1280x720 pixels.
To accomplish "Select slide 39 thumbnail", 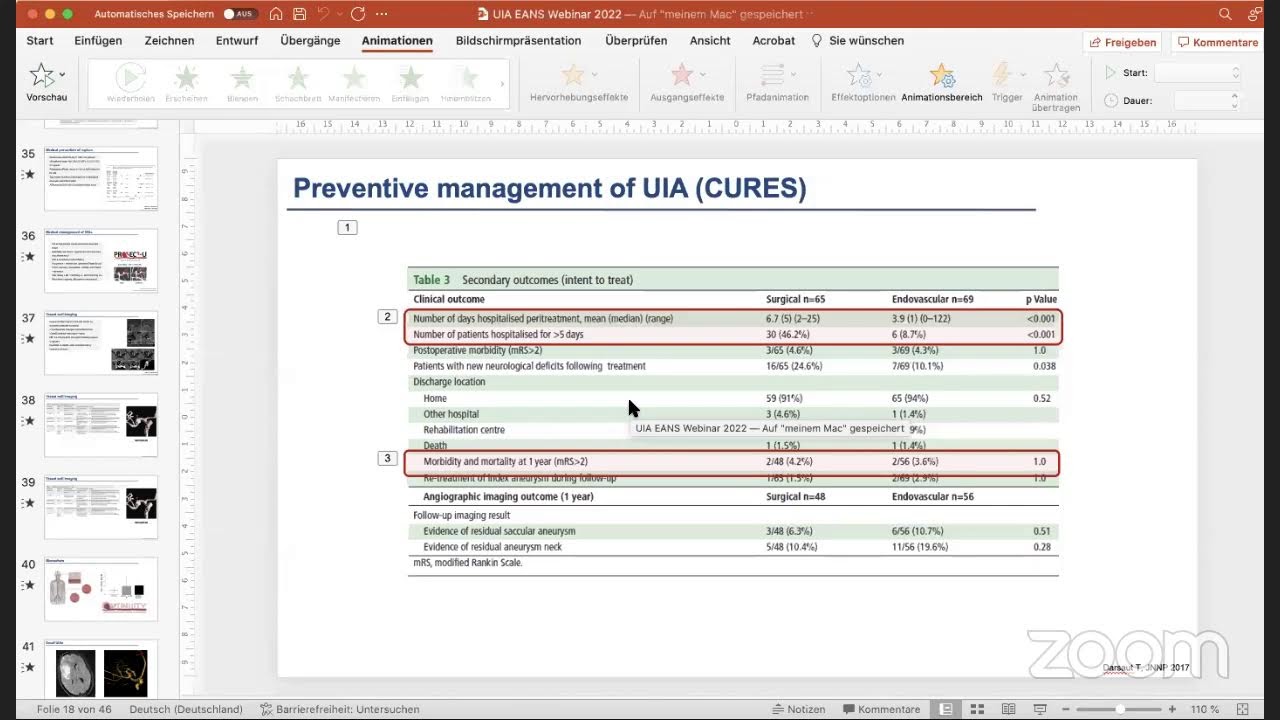I will pyautogui.click(x=100, y=507).
